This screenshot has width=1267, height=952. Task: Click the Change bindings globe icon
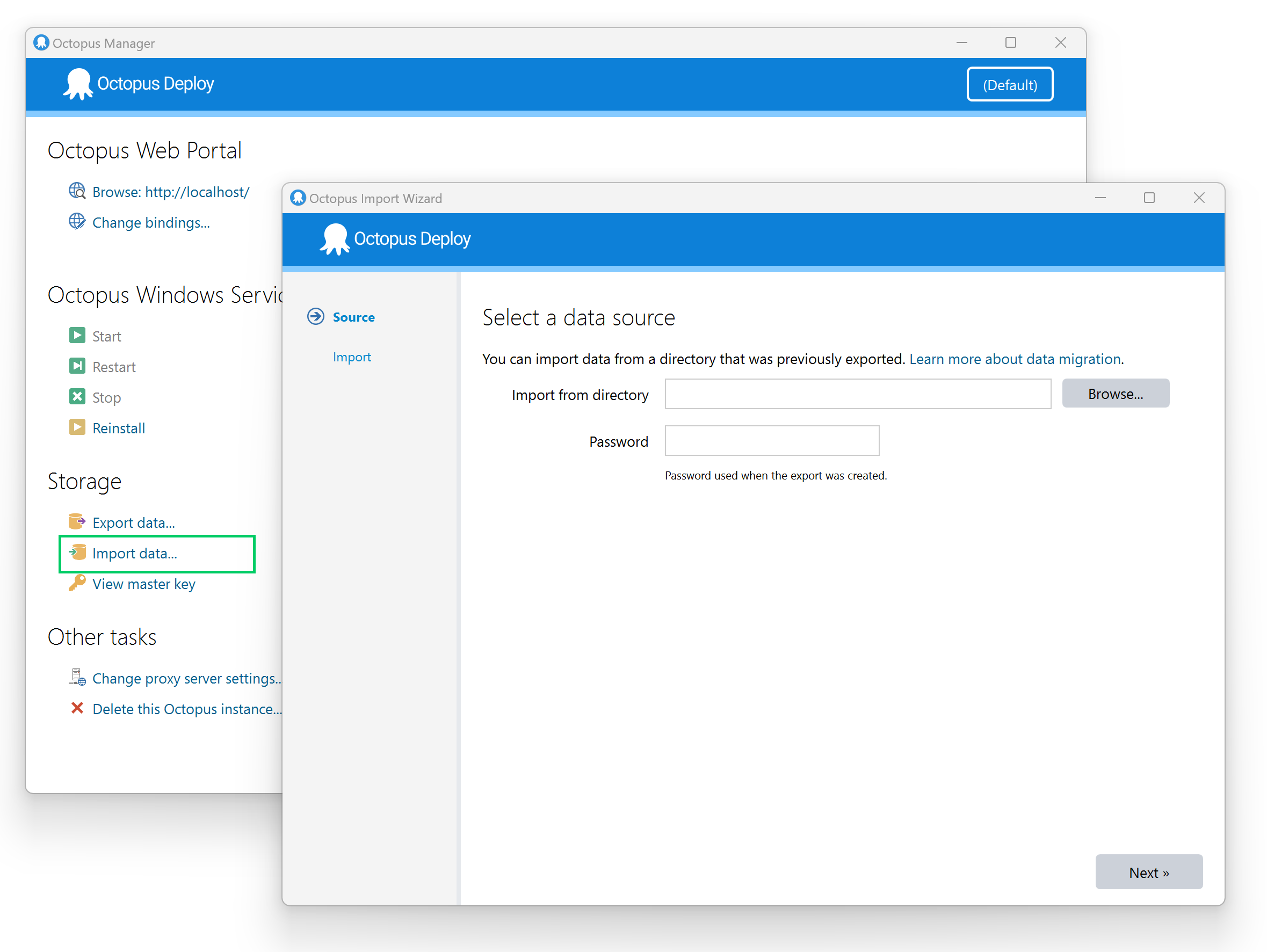click(x=77, y=222)
